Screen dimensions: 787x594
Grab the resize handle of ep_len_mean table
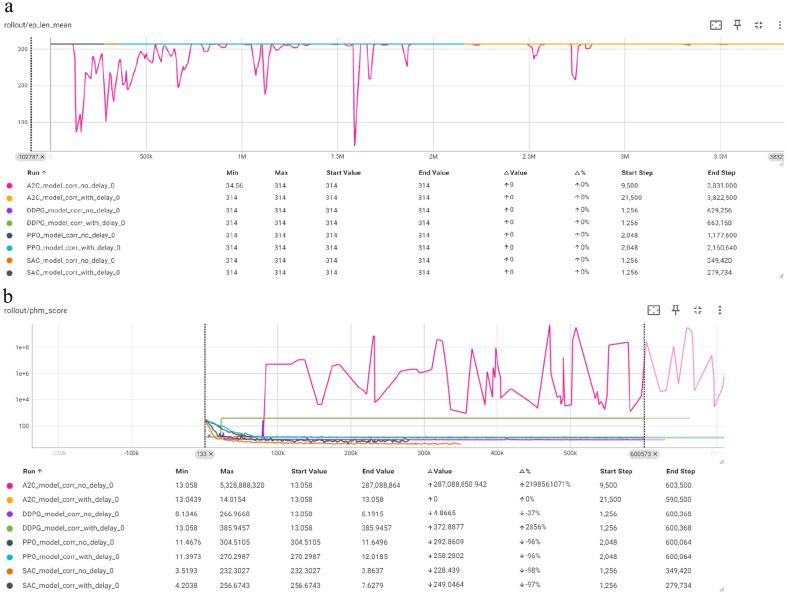tap(781, 276)
